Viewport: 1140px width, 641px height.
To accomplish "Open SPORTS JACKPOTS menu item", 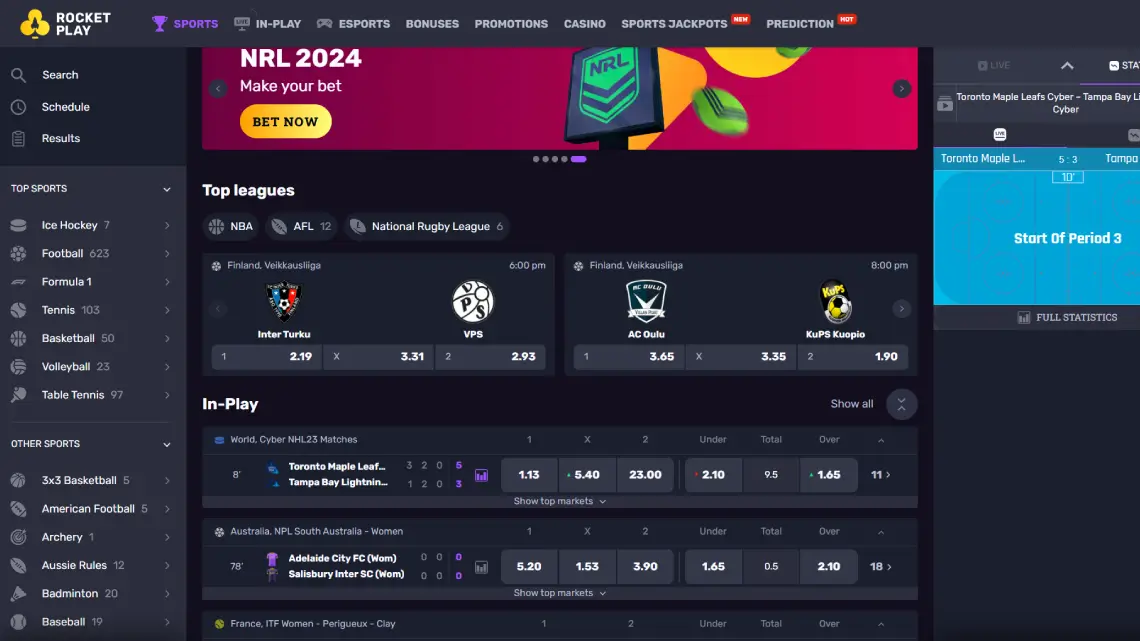I will coord(674,24).
